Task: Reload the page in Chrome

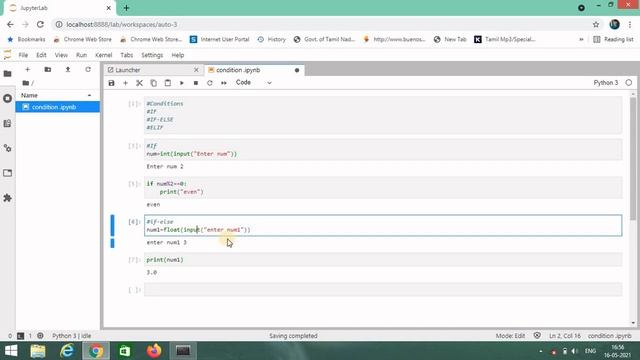Action: point(40,24)
